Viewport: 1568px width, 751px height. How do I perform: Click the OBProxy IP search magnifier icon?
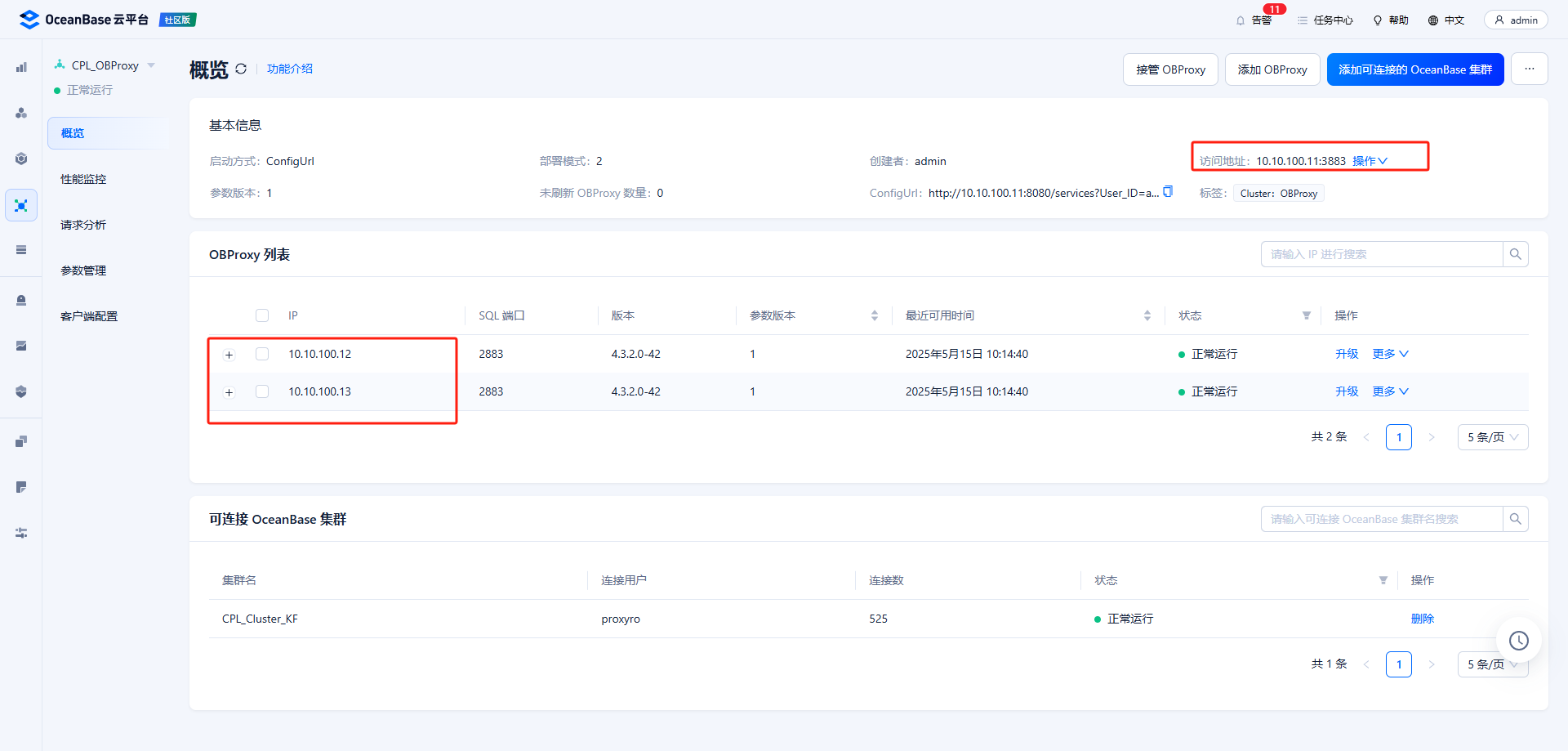click(1516, 254)
